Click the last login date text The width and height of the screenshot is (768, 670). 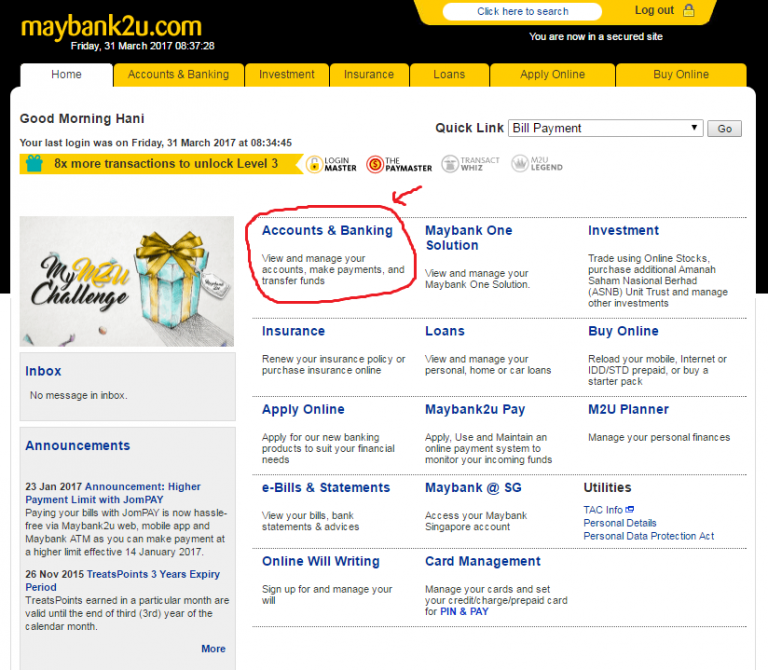(156, 143)
